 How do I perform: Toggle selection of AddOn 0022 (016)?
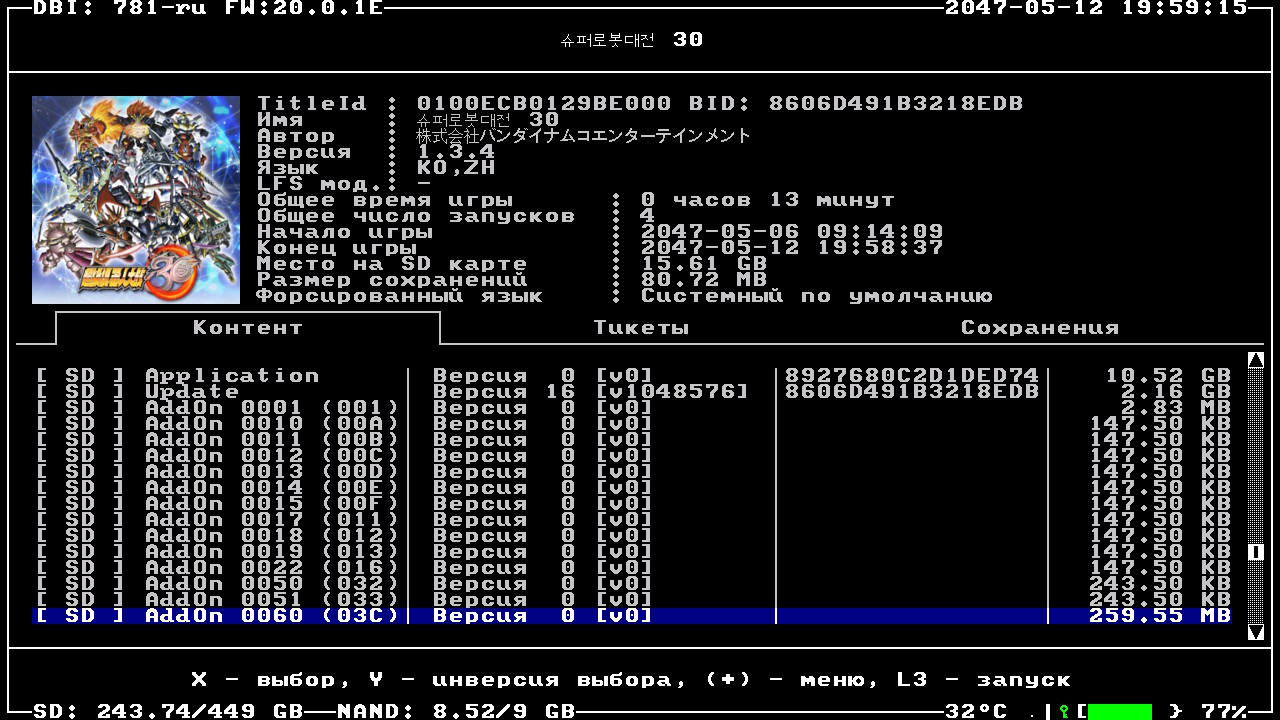click(x=271, y=568)
